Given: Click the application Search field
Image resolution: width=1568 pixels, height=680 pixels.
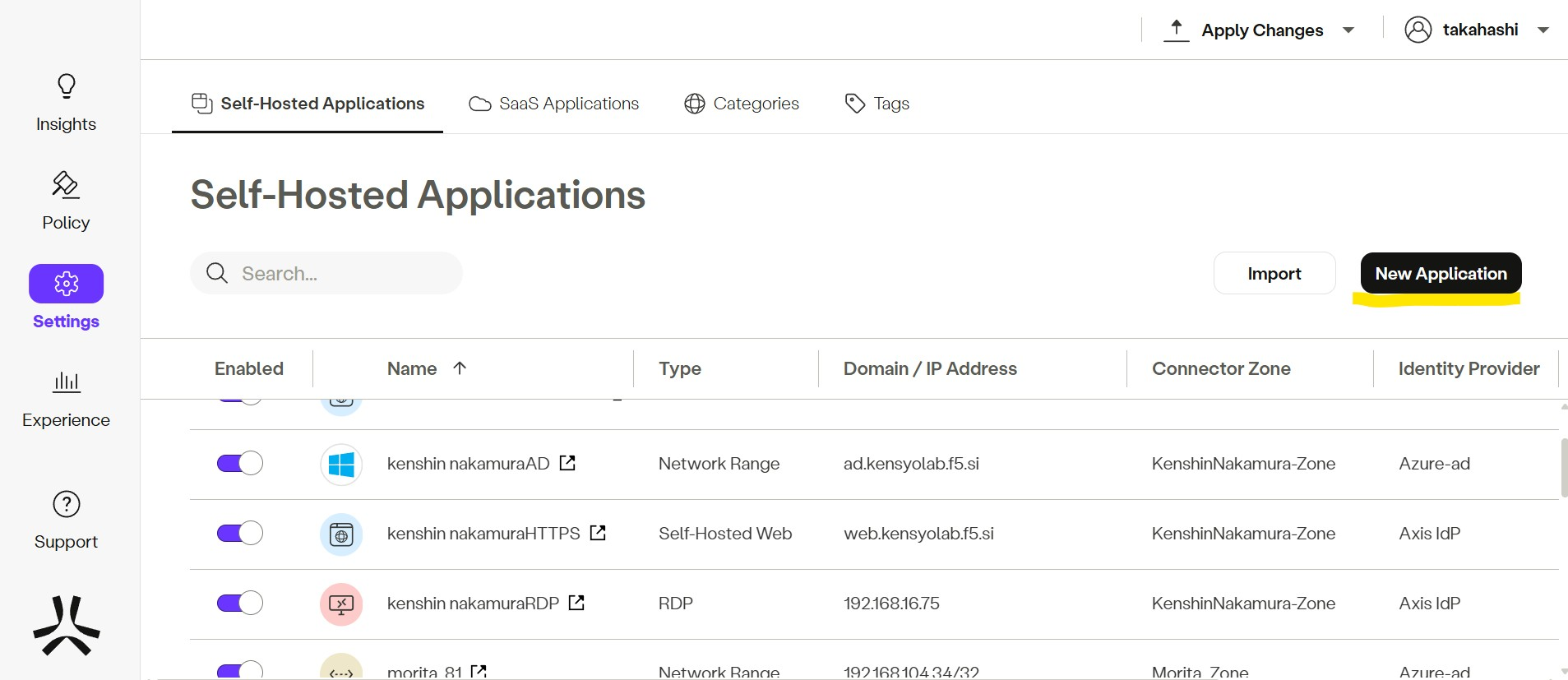Looking at the screenshot, I should coord(337,273).
